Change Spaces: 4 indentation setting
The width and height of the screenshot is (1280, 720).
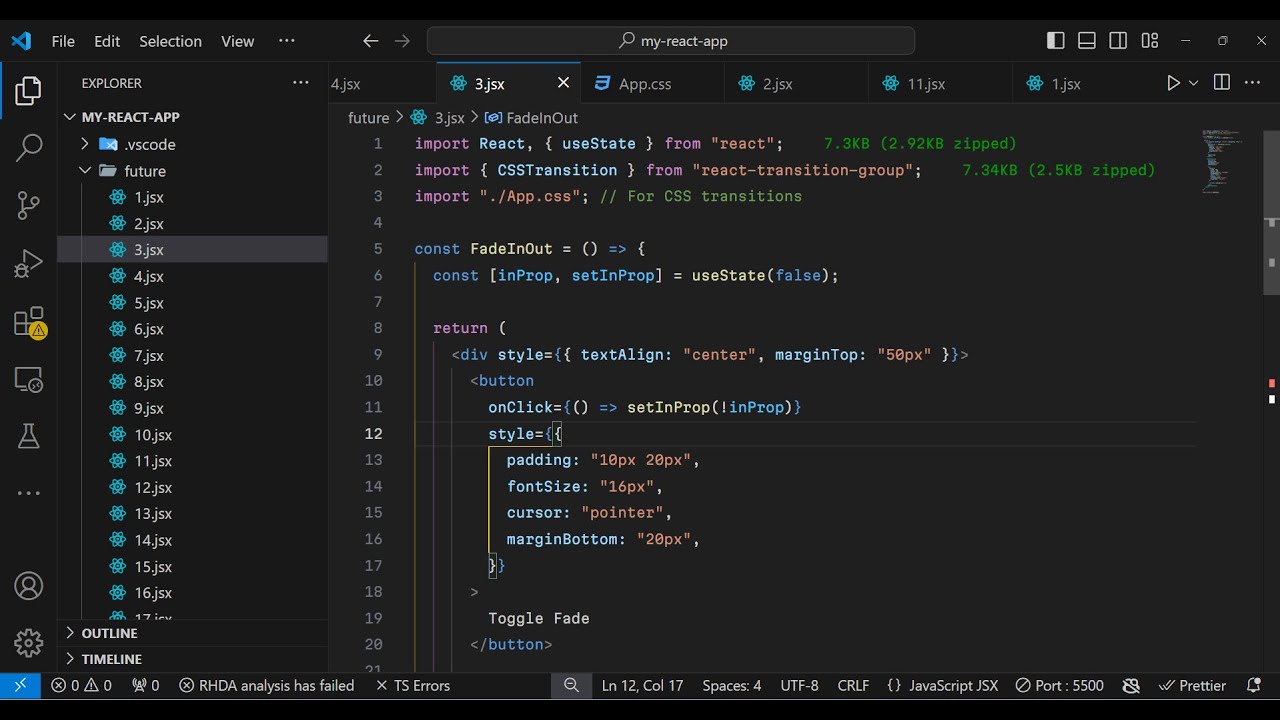(x=731, y=685)
